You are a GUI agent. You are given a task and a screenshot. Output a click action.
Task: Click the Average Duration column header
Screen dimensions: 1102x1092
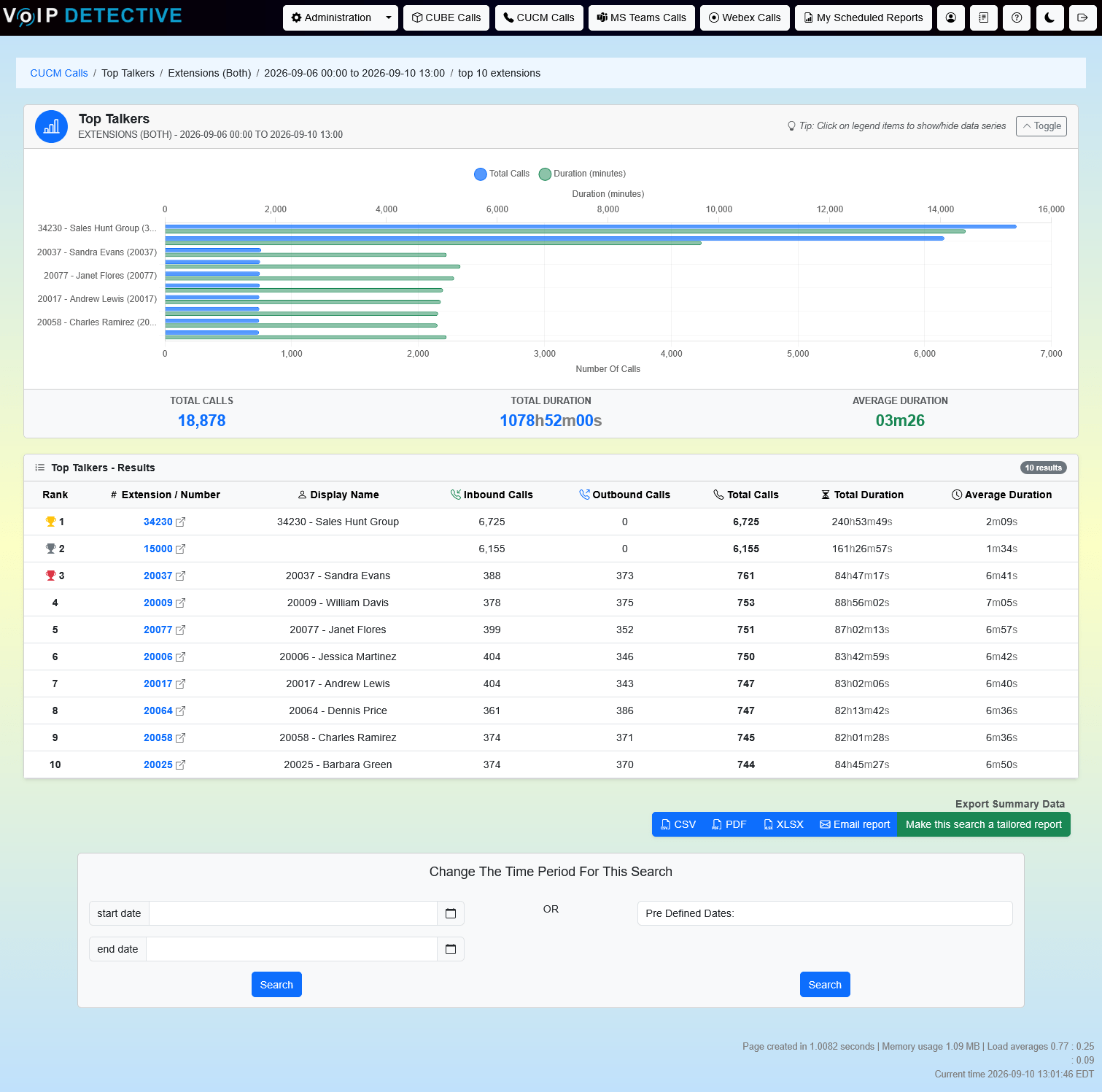(1001, 495)
